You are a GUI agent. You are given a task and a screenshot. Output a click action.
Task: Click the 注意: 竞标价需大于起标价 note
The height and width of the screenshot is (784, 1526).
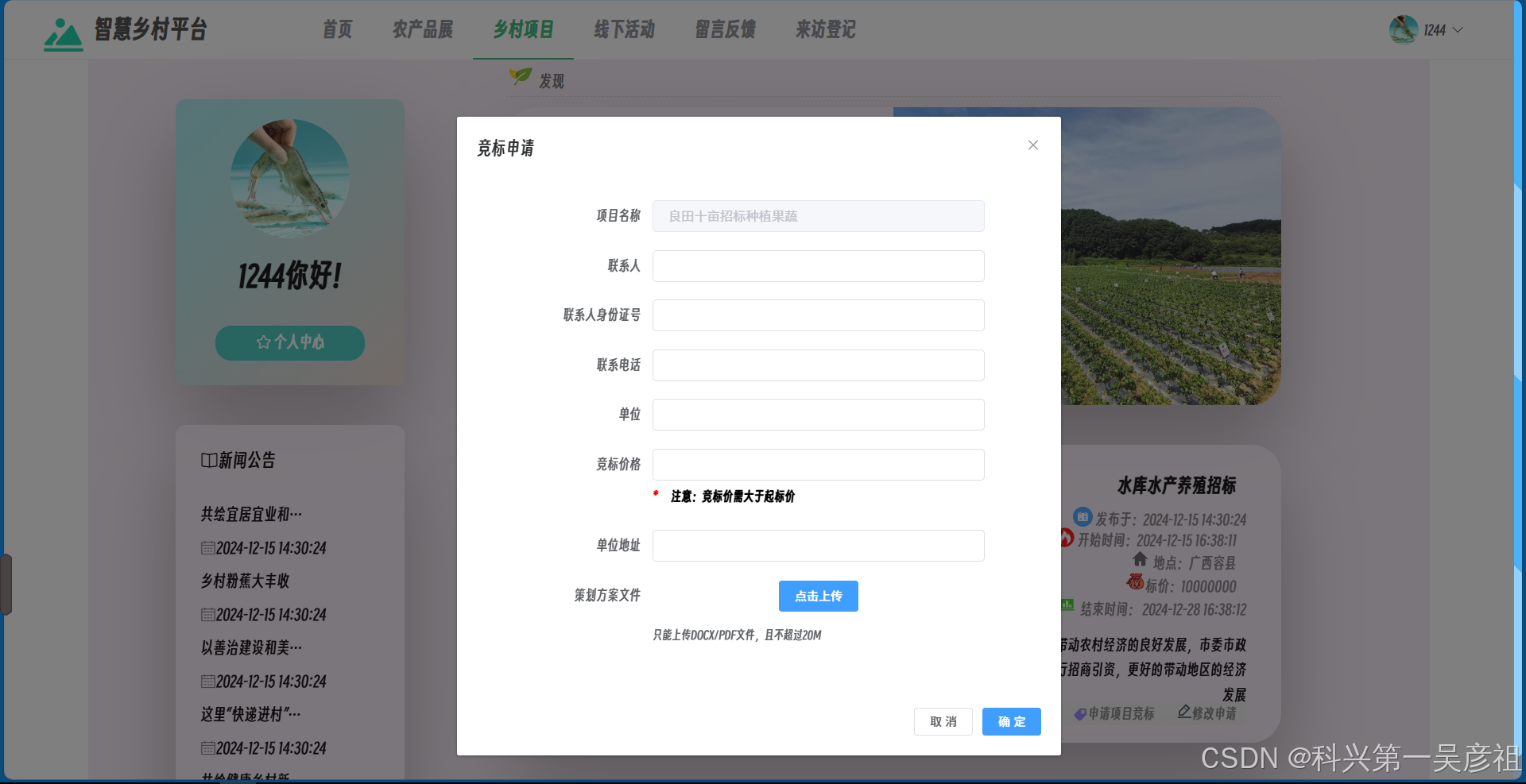coord(732,496)
